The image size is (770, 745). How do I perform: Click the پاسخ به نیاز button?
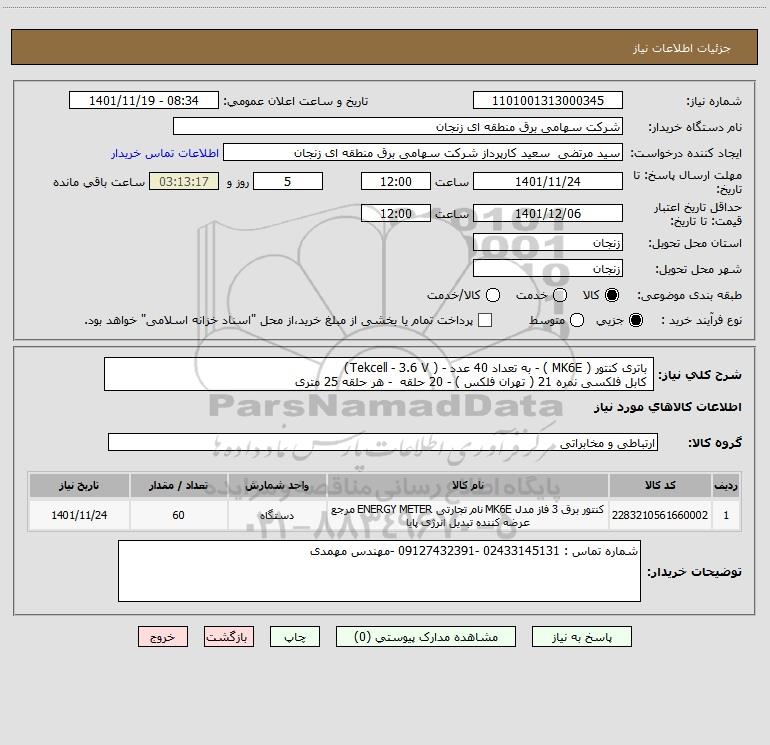click(x=581, y=637)
